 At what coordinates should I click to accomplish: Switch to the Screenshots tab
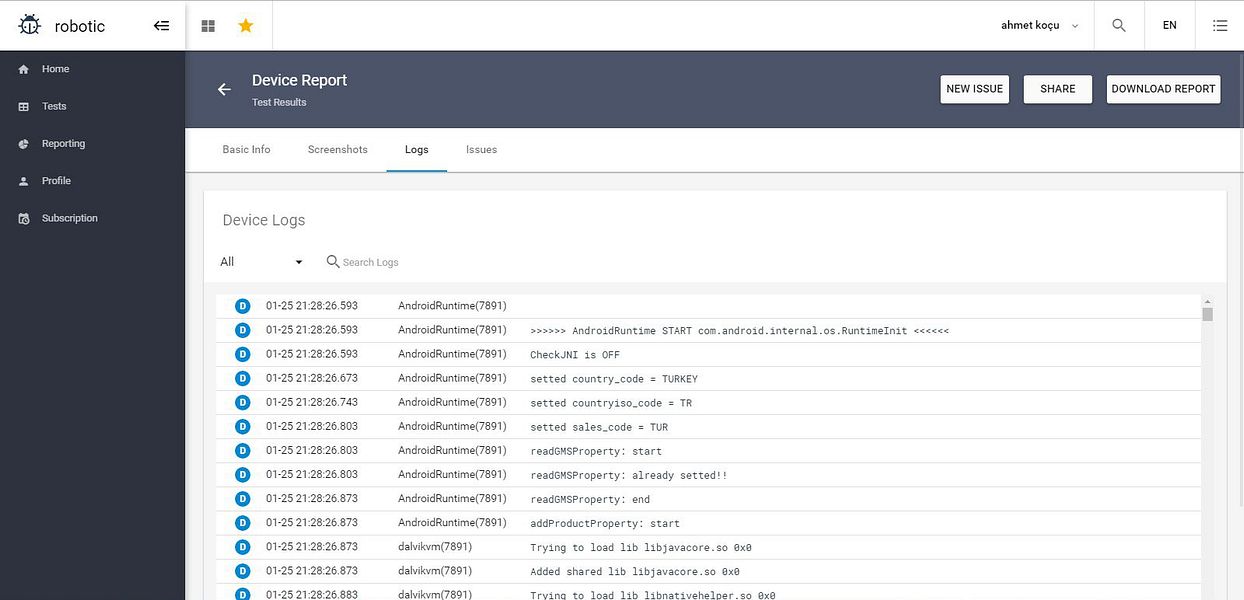(338, 150)
